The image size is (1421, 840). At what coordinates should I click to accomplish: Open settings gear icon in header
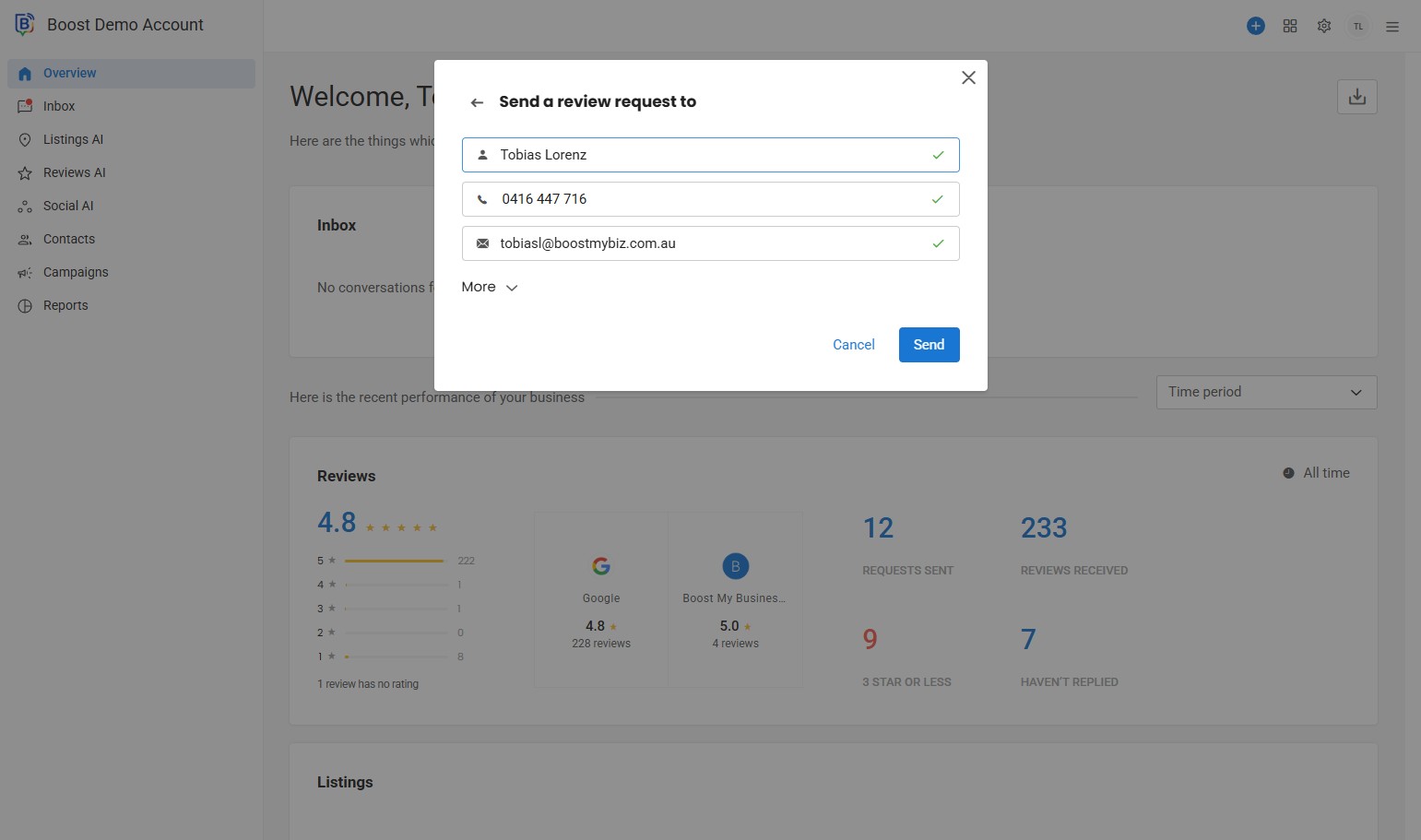coord(1324,26)
